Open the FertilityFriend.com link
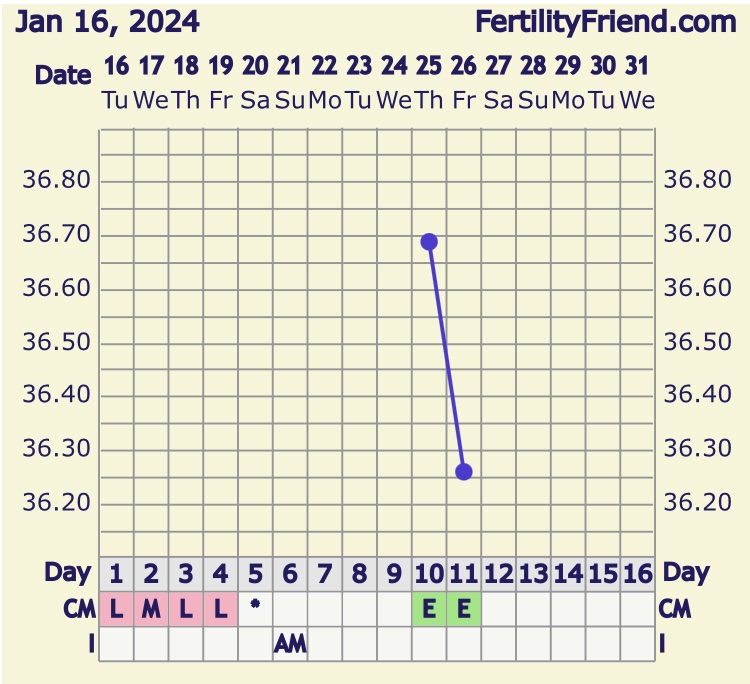 [606, 22]
